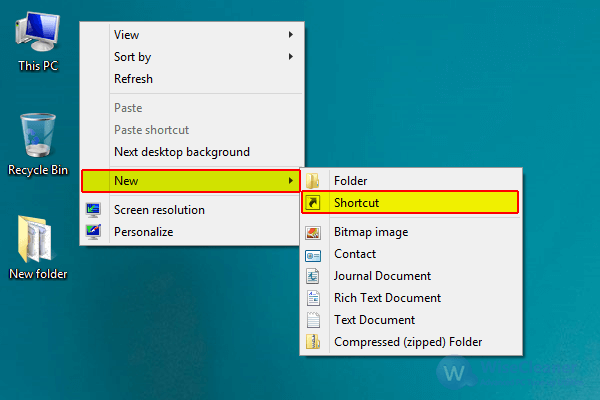The image size is (600, 400).
Task: Expand the Sort by submenu arrow
Action: click(291, 57)
